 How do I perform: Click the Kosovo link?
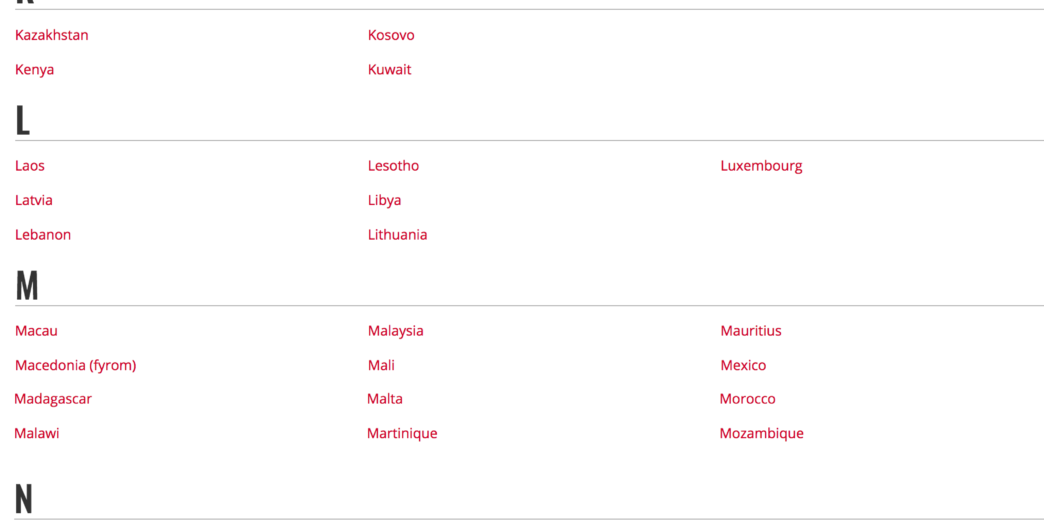pyautogui.click(x=391, y=35)
